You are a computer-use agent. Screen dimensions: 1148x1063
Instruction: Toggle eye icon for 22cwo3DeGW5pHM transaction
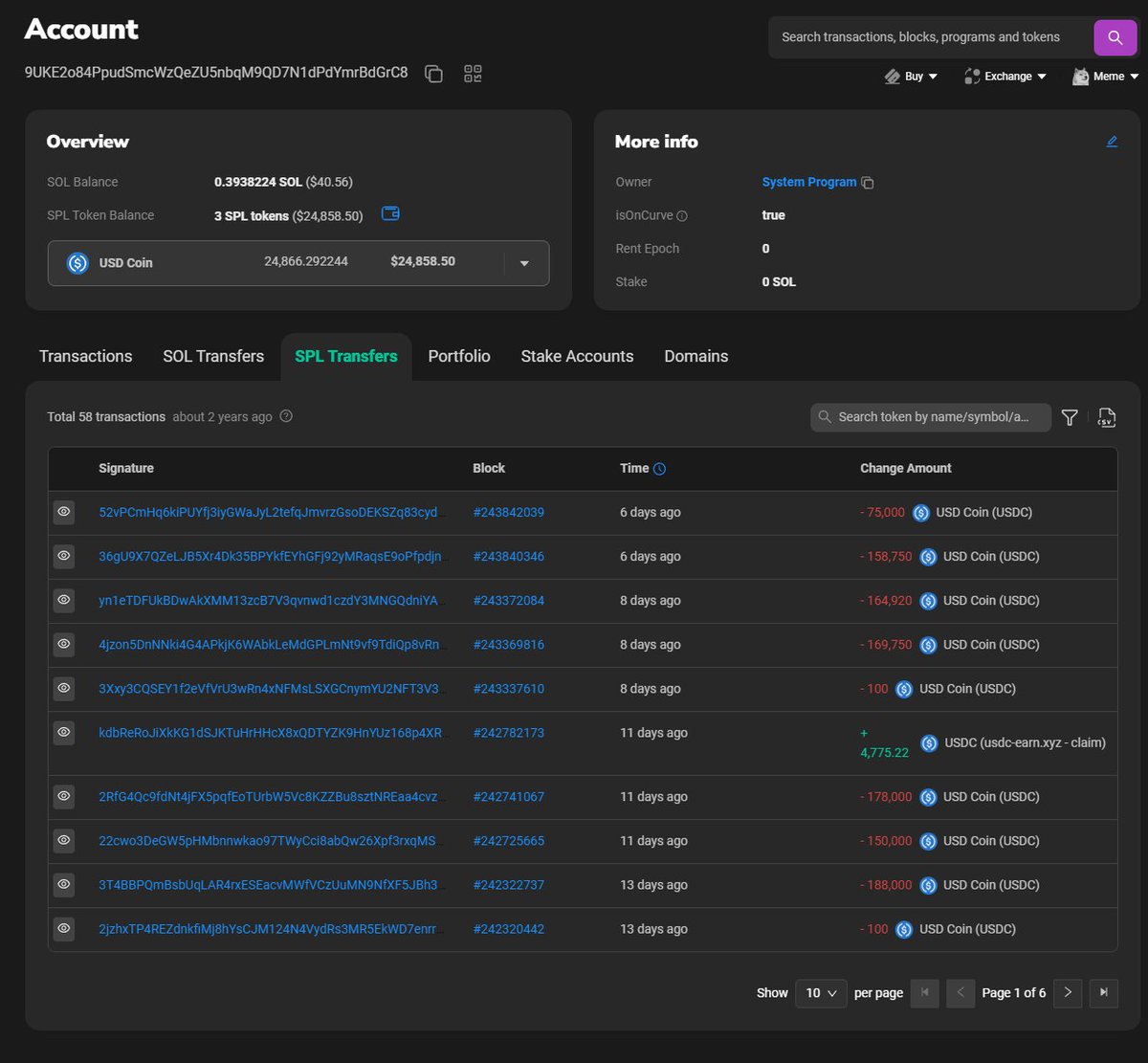pos(64,841)
